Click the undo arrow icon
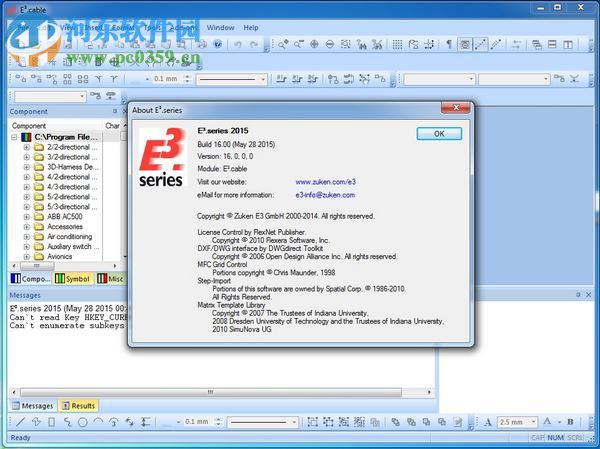The width and height of the screenshot is (600, 449). pyautogui.click(x=238, y=44)
